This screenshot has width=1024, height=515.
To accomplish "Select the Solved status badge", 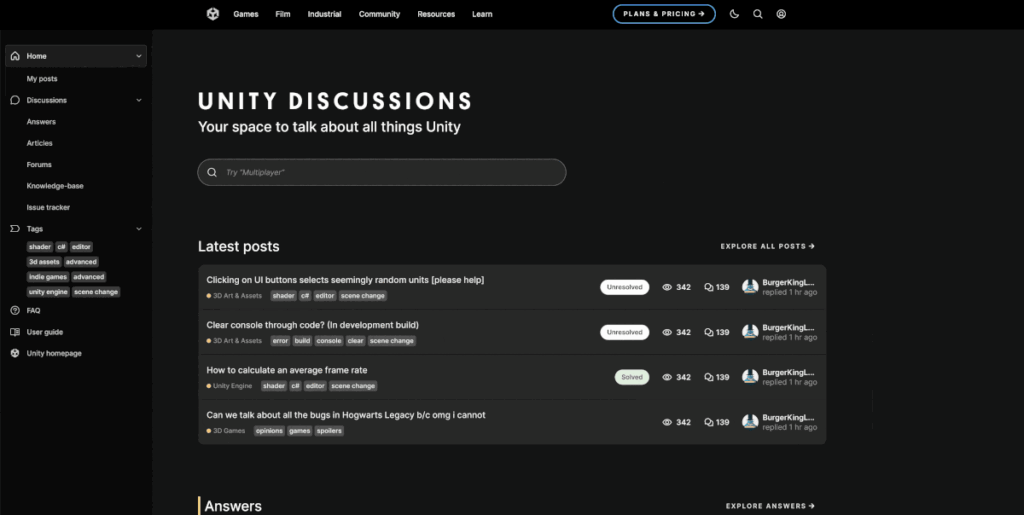I will pos(632,377).
